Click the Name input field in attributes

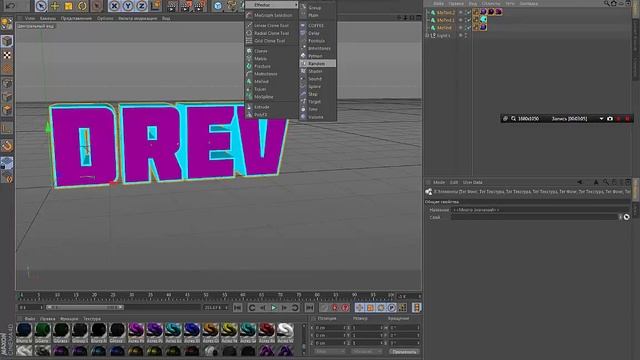(x=540, y=210)
